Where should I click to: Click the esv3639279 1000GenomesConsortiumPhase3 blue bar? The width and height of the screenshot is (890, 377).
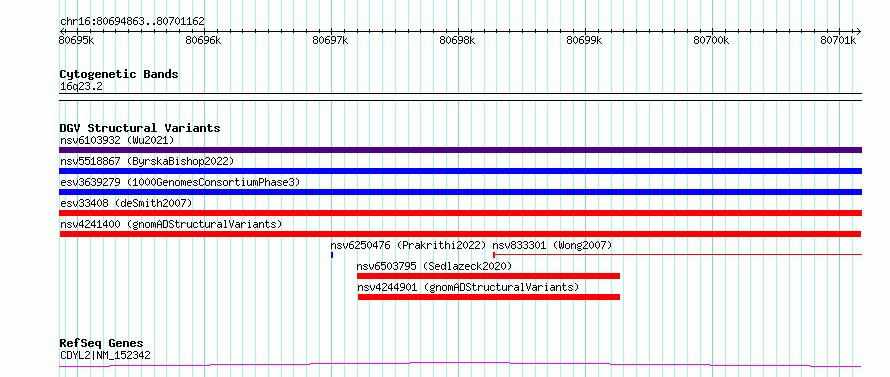(460, 192)
